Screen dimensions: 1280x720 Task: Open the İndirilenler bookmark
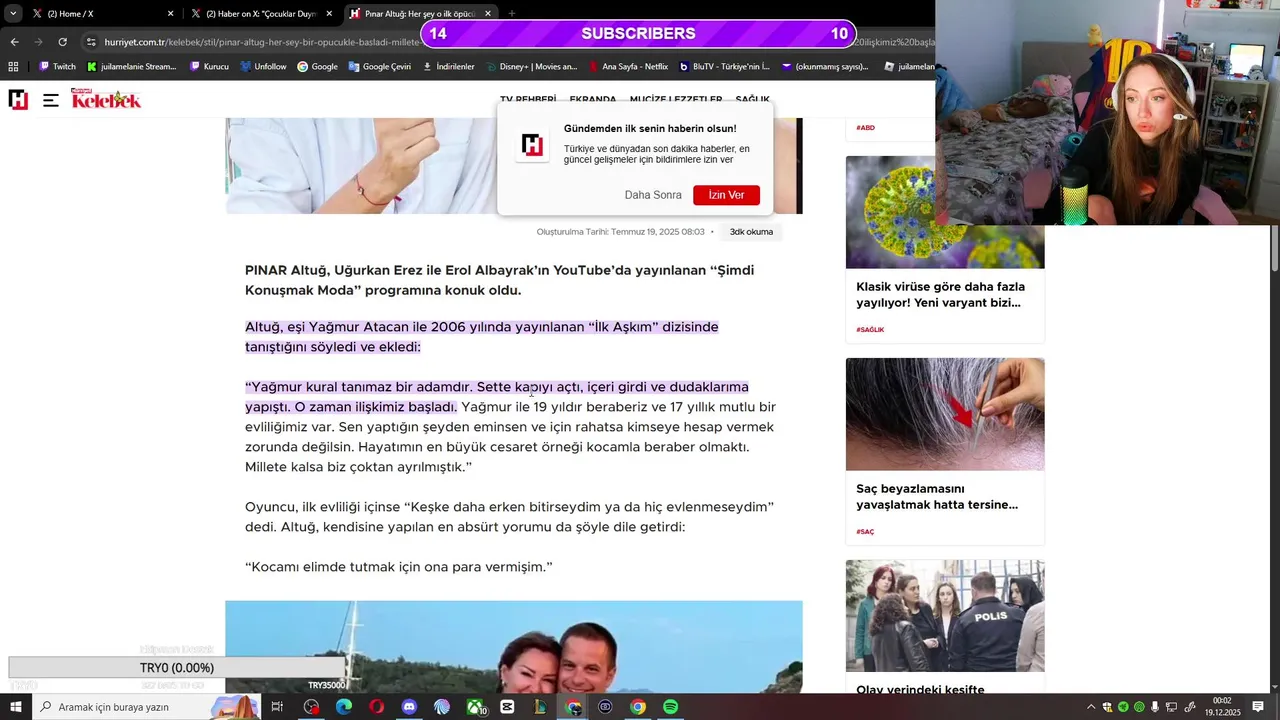coord(448,67)
